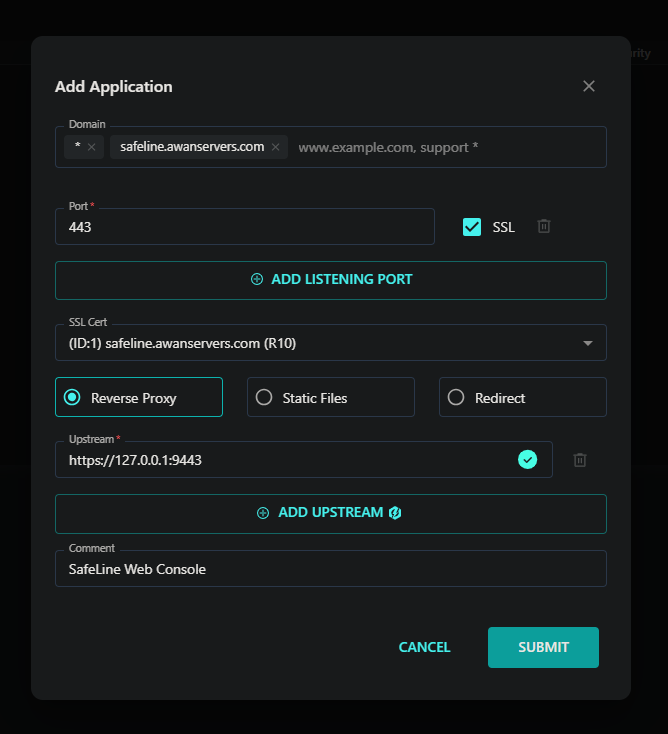668x734 pixels.
Task: Select the Redirect option
Action: click(523, 397)
